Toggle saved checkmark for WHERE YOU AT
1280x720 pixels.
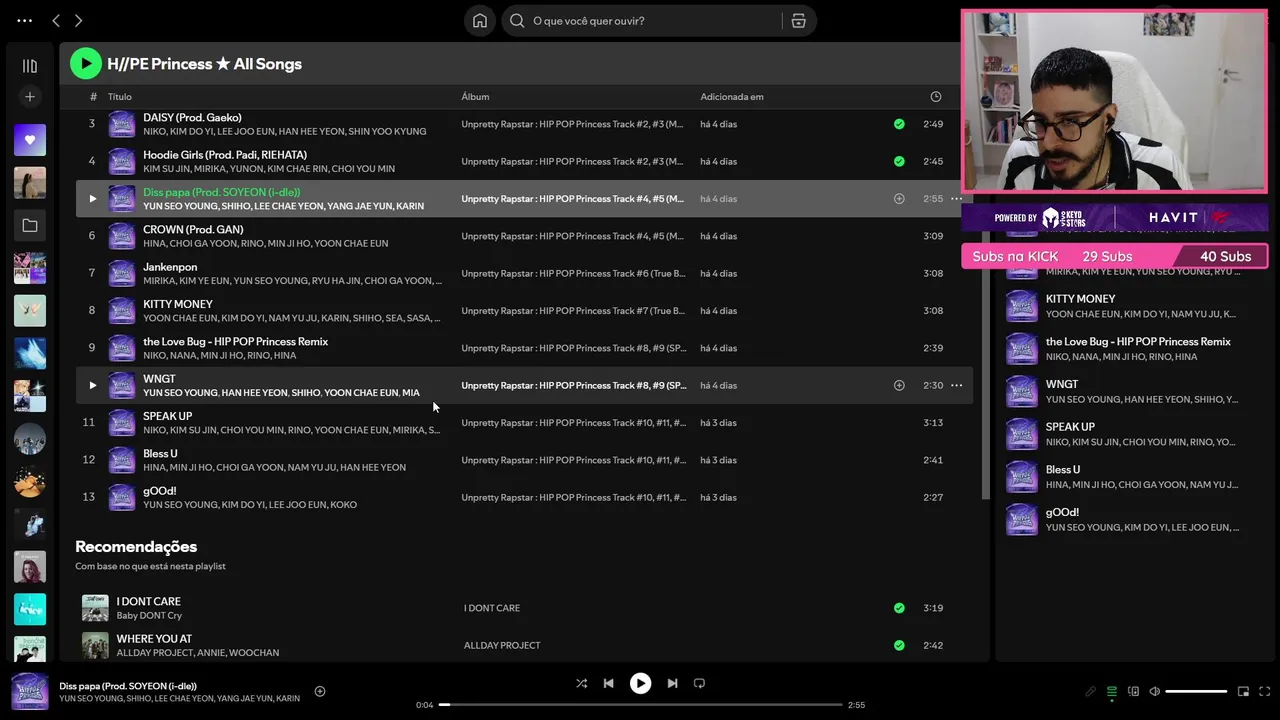(x=899, y=645)
